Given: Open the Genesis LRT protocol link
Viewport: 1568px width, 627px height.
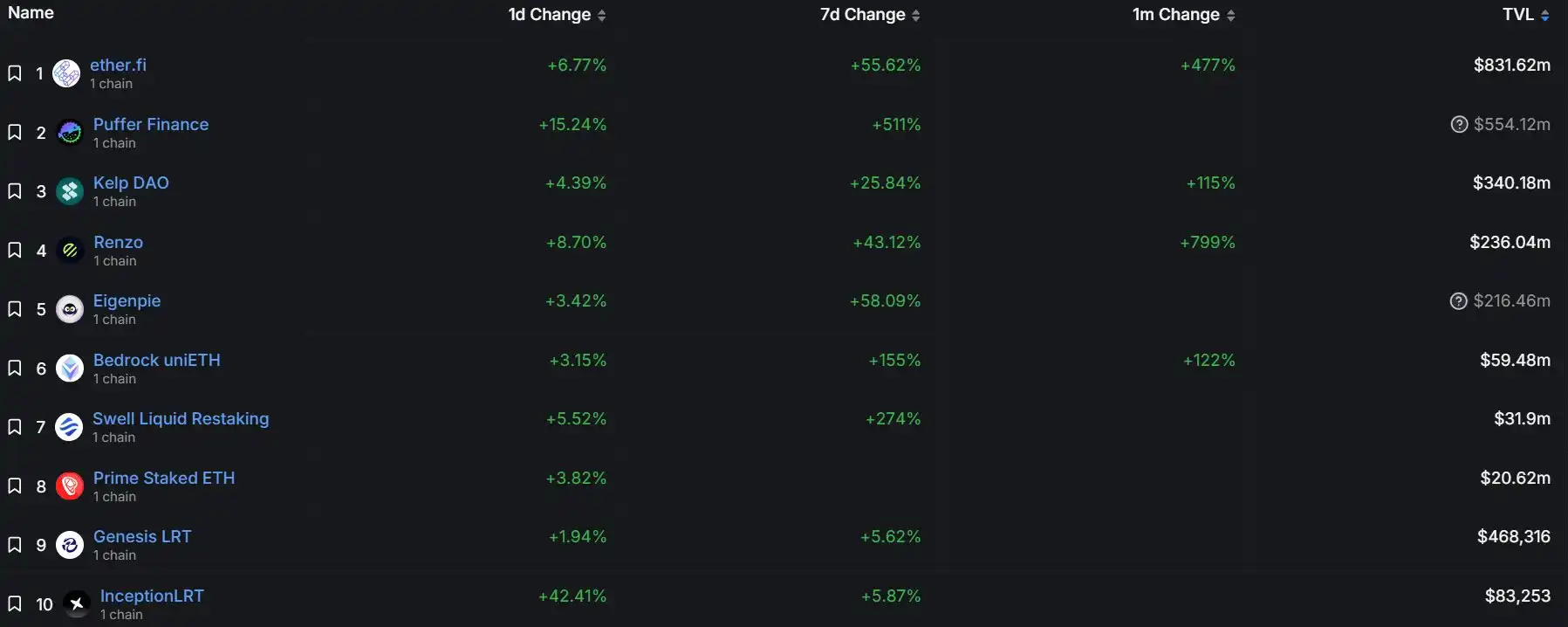Looking at the screenshot, I should [142, 536].
